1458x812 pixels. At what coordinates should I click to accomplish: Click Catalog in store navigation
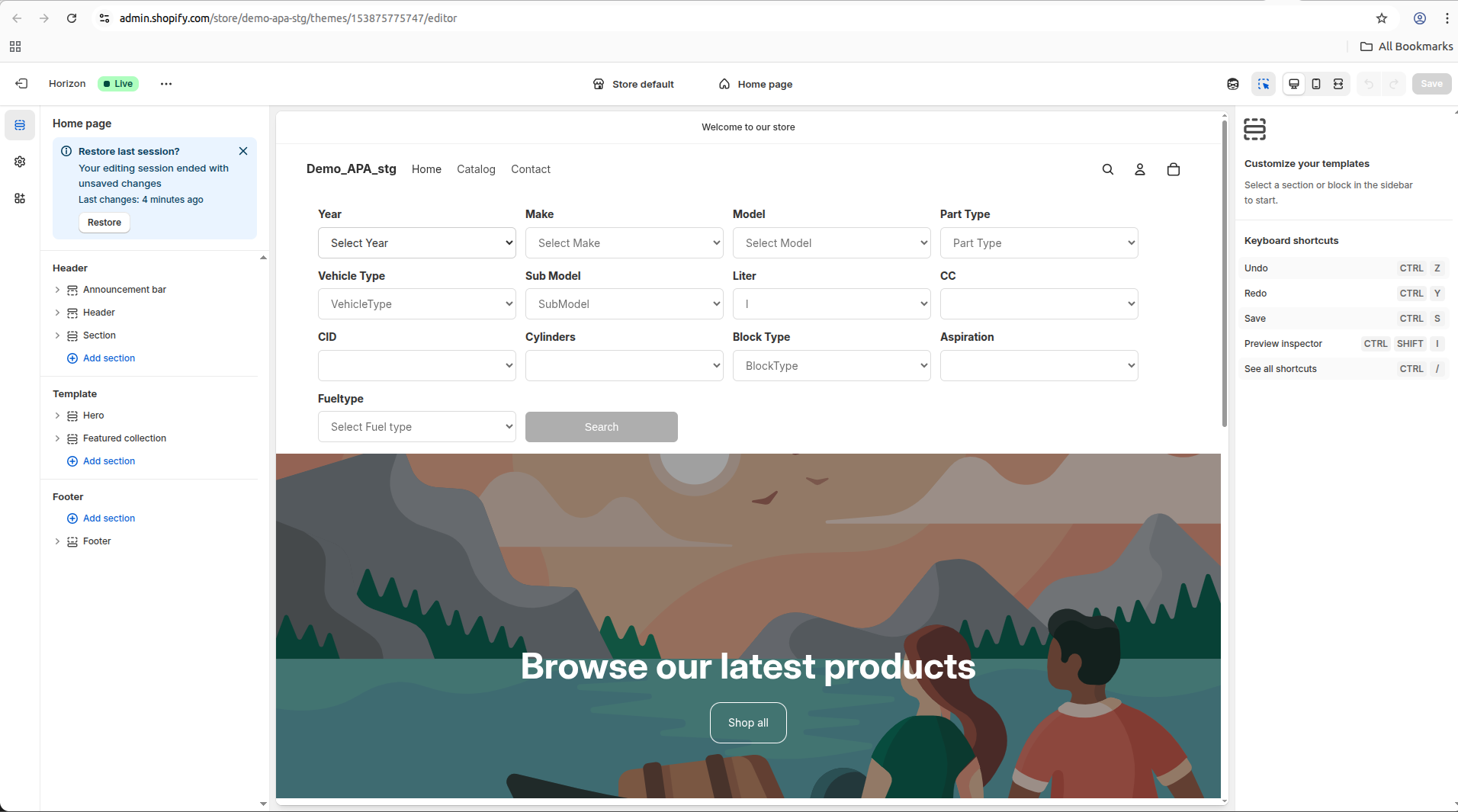(476, 169)
